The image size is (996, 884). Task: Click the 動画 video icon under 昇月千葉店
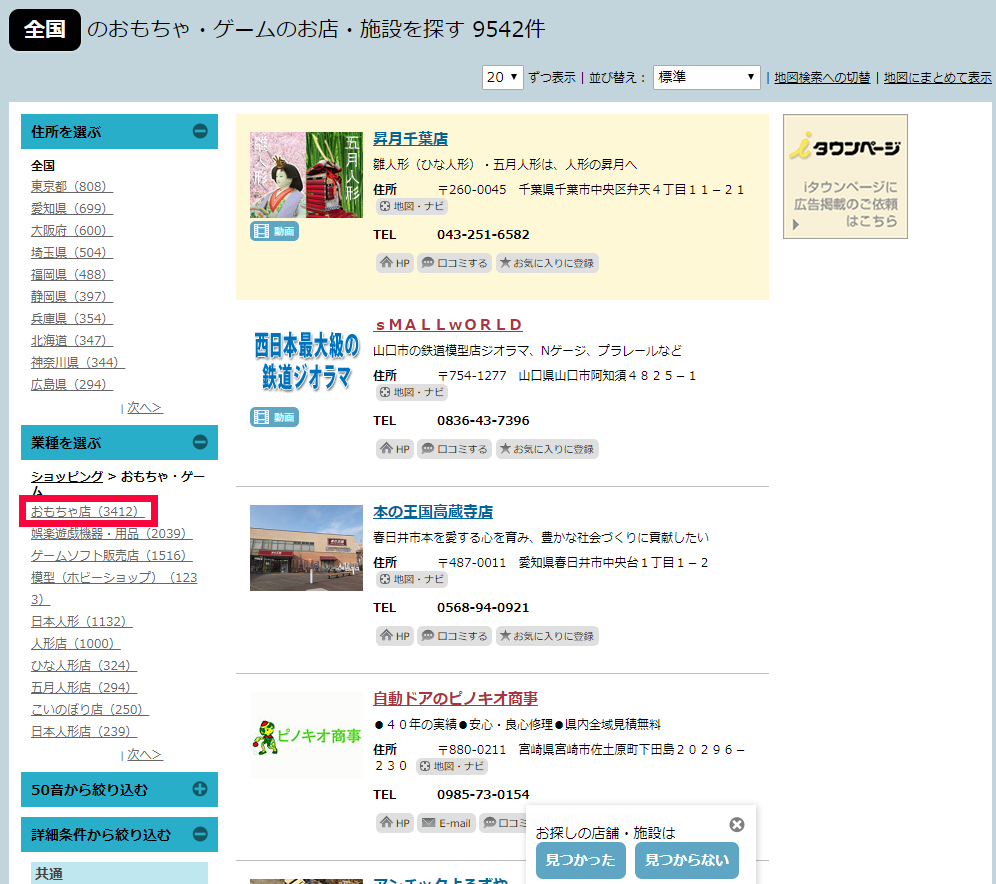click(x=274, y=232)
